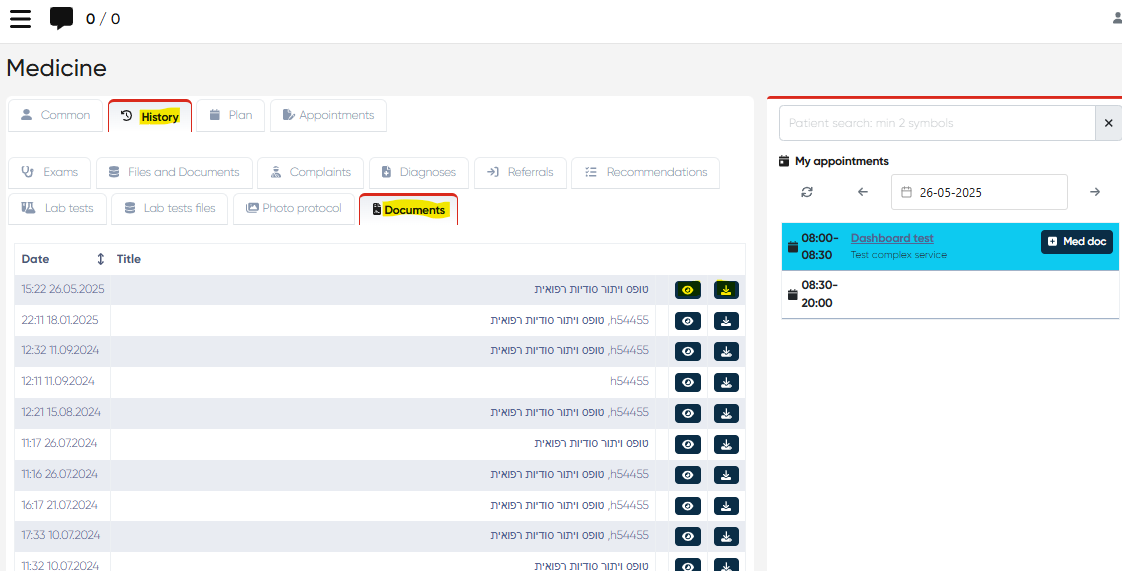Focus the Patient search input field

click(936, 123)
